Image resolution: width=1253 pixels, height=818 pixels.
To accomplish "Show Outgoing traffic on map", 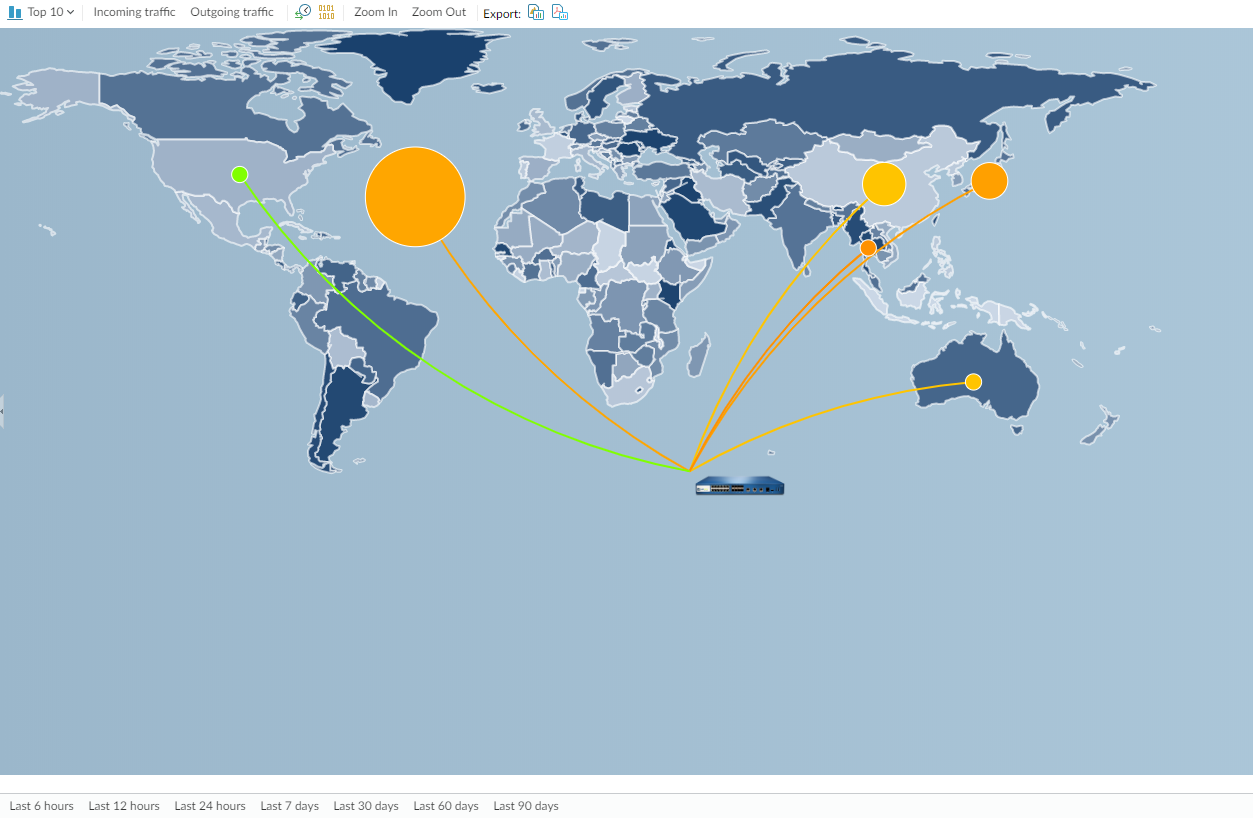I will (x=232, y=12).
